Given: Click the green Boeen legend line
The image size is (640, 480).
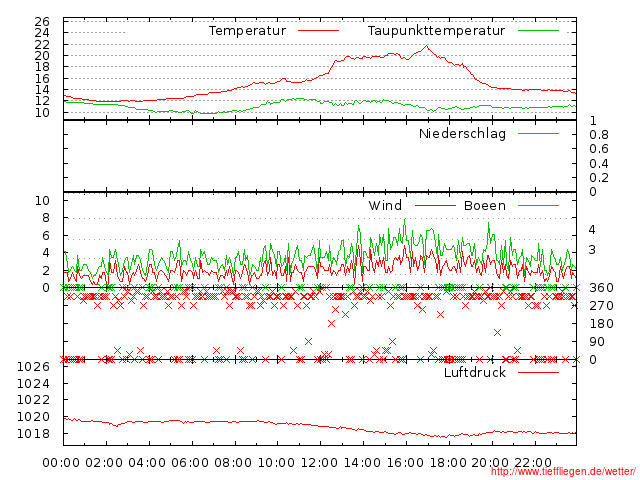Looking at the screenshot, I should click(538, 205).
